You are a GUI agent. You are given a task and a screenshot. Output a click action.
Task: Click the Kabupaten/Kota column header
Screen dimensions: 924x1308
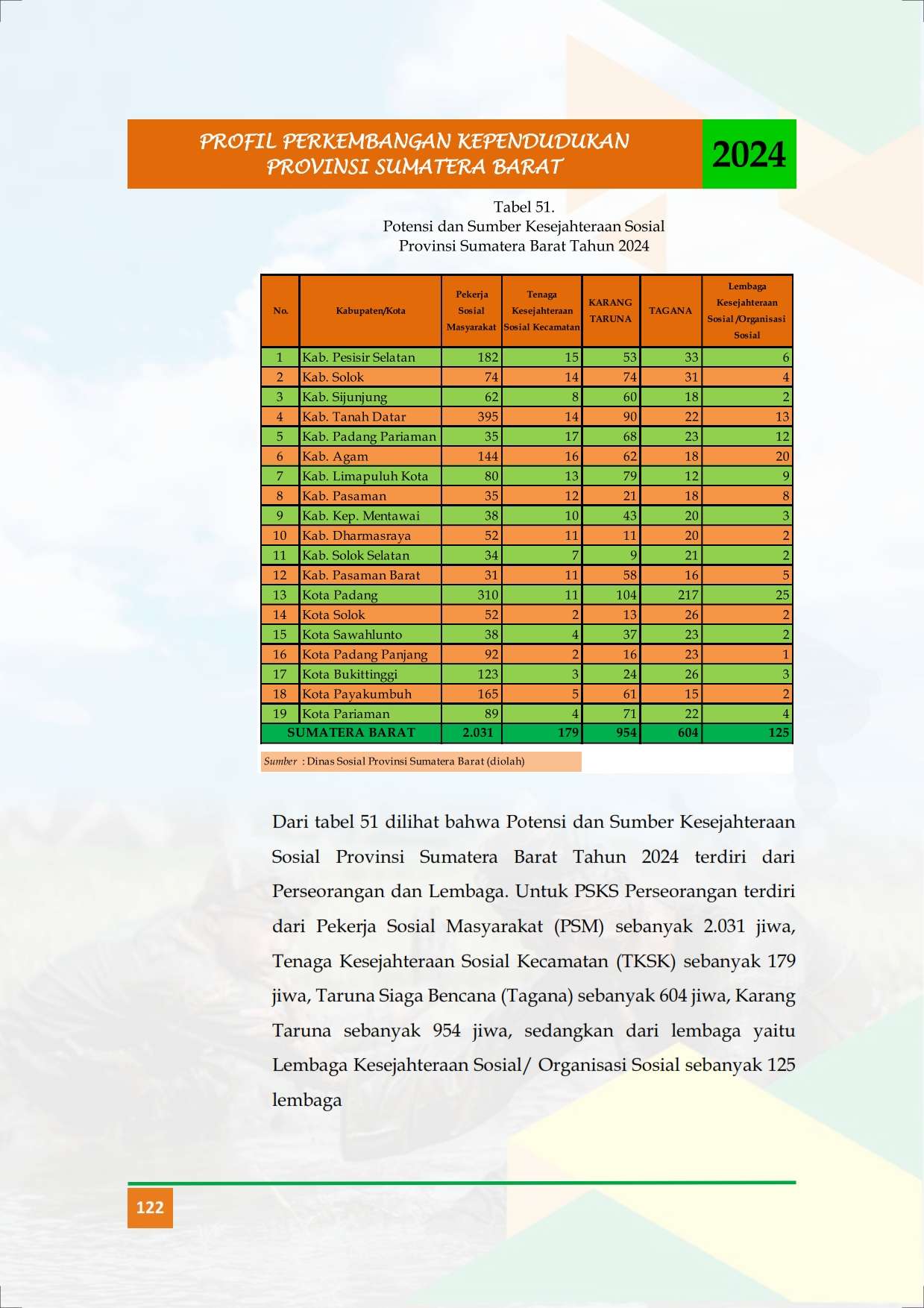(x=371, y=311)
